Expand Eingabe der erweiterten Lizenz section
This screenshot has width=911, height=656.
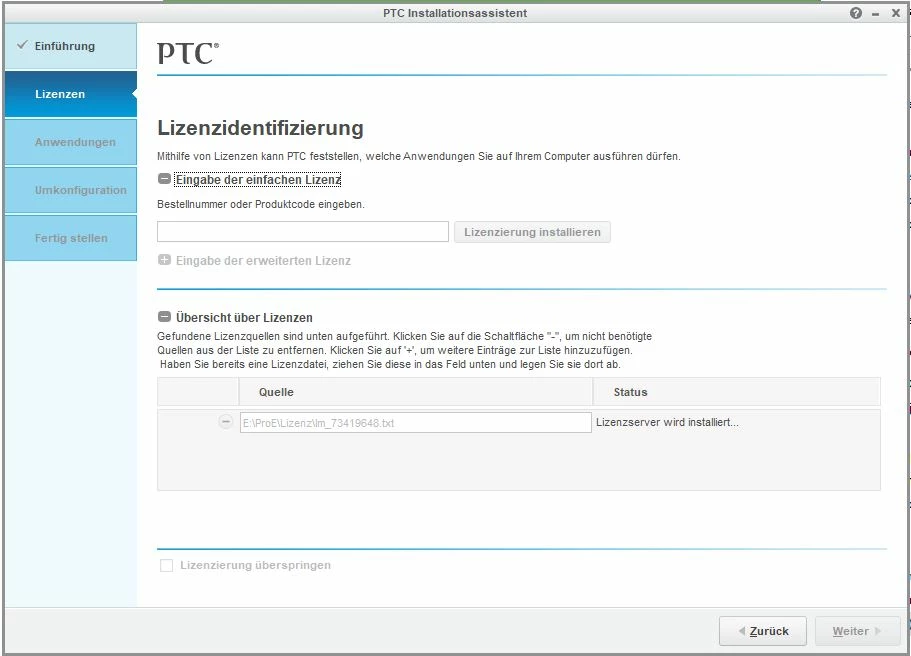pyautogui.click(x=164, y=260)
